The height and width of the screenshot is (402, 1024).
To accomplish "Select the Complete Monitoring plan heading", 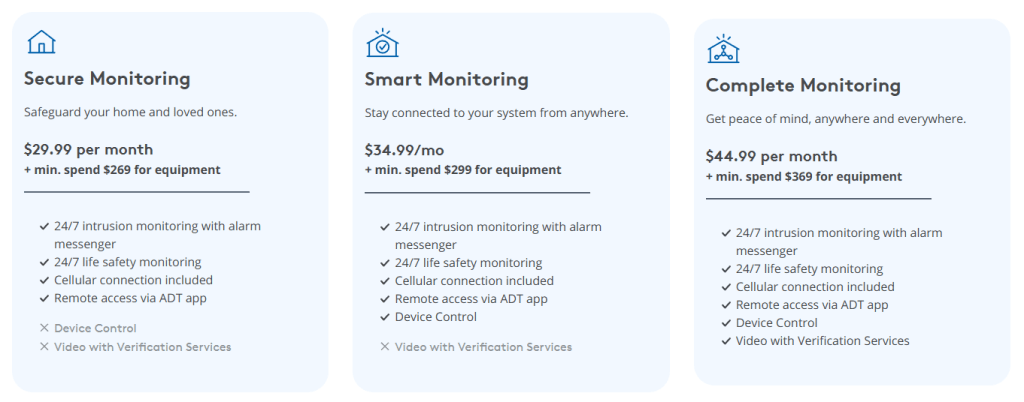I will click(x=803, y=85).
